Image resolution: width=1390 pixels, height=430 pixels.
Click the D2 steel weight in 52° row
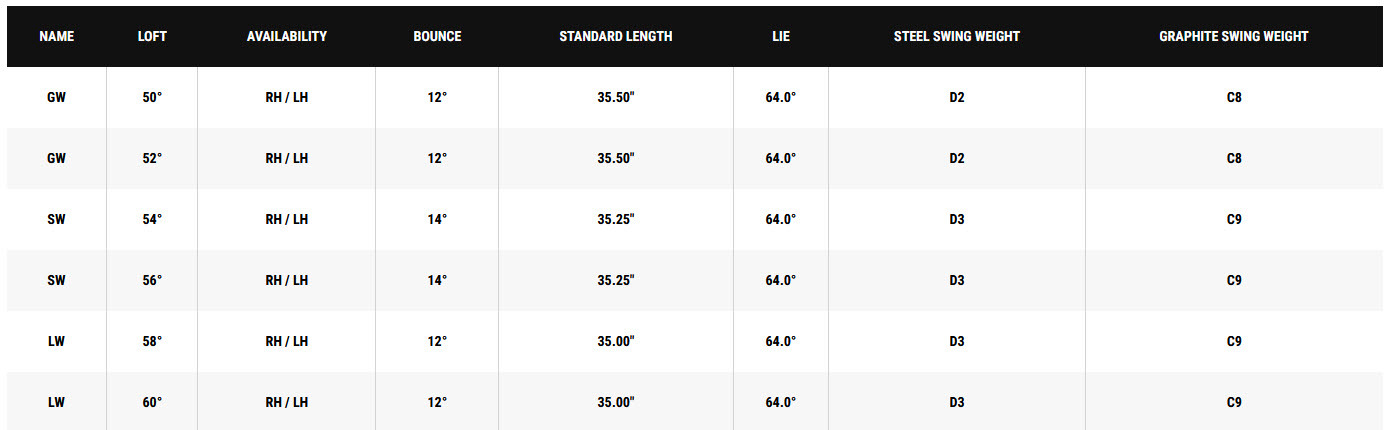click(x=957, y=159)
